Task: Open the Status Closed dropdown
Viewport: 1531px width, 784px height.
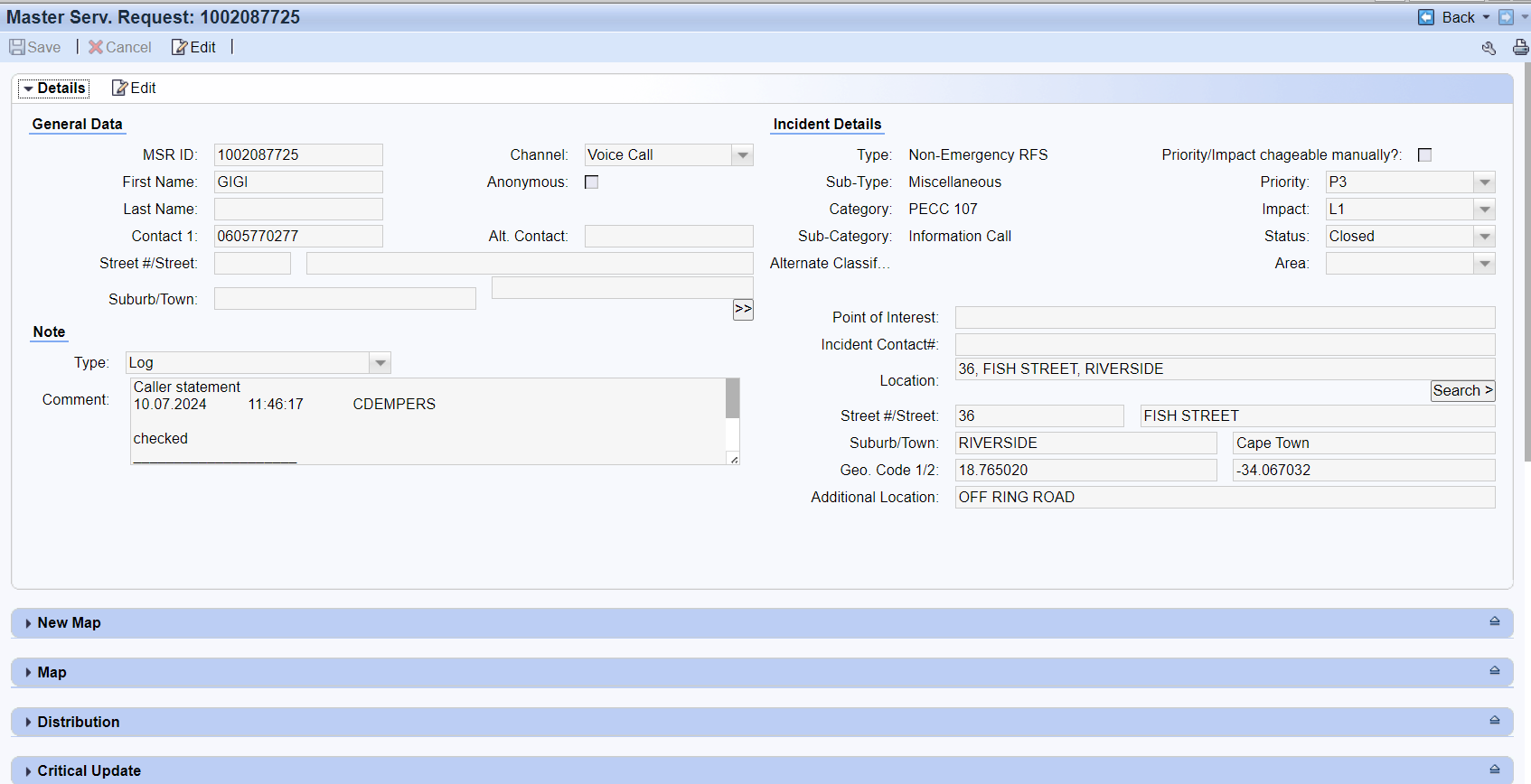Action: pyautogui.click(x=1484, y=237)
